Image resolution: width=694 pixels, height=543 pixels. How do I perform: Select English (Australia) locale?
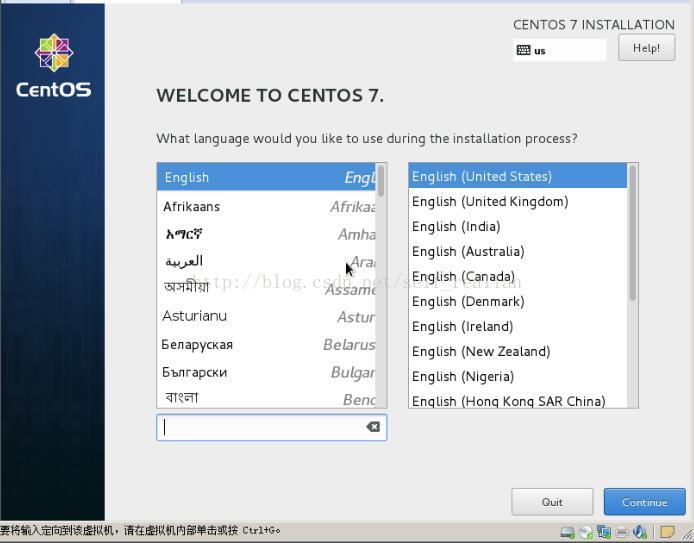coord(517,251)
